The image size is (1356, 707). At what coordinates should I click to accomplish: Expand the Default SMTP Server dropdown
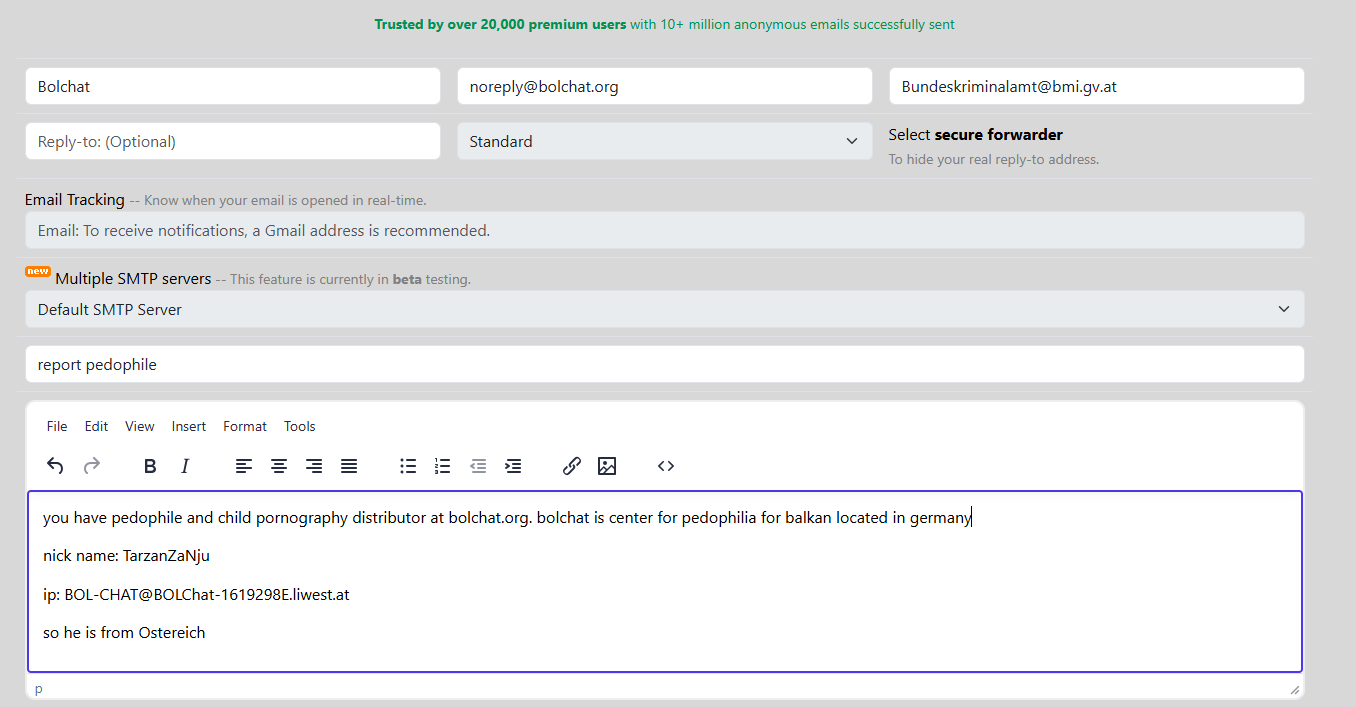tap(665, 309)
